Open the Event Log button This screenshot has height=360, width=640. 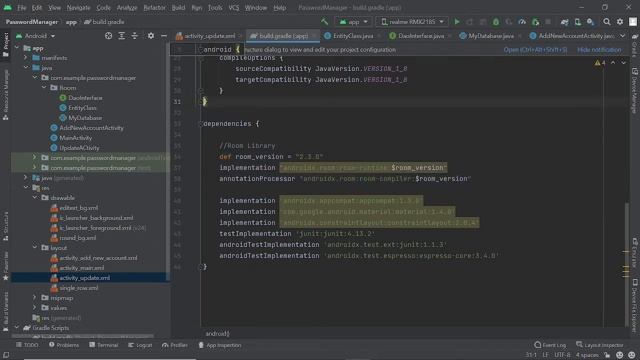pos(550,345)
